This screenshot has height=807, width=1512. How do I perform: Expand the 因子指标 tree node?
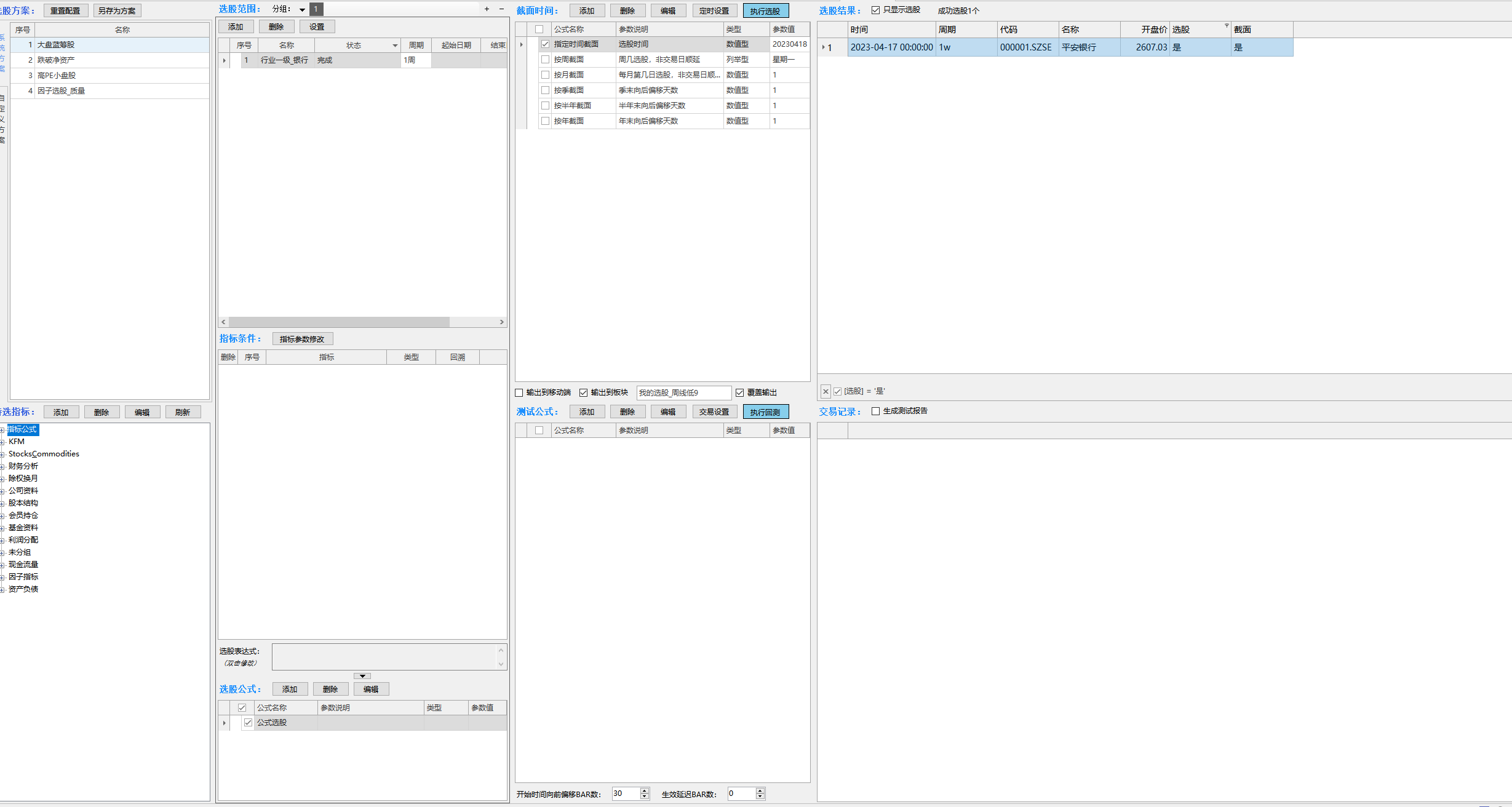2,578
